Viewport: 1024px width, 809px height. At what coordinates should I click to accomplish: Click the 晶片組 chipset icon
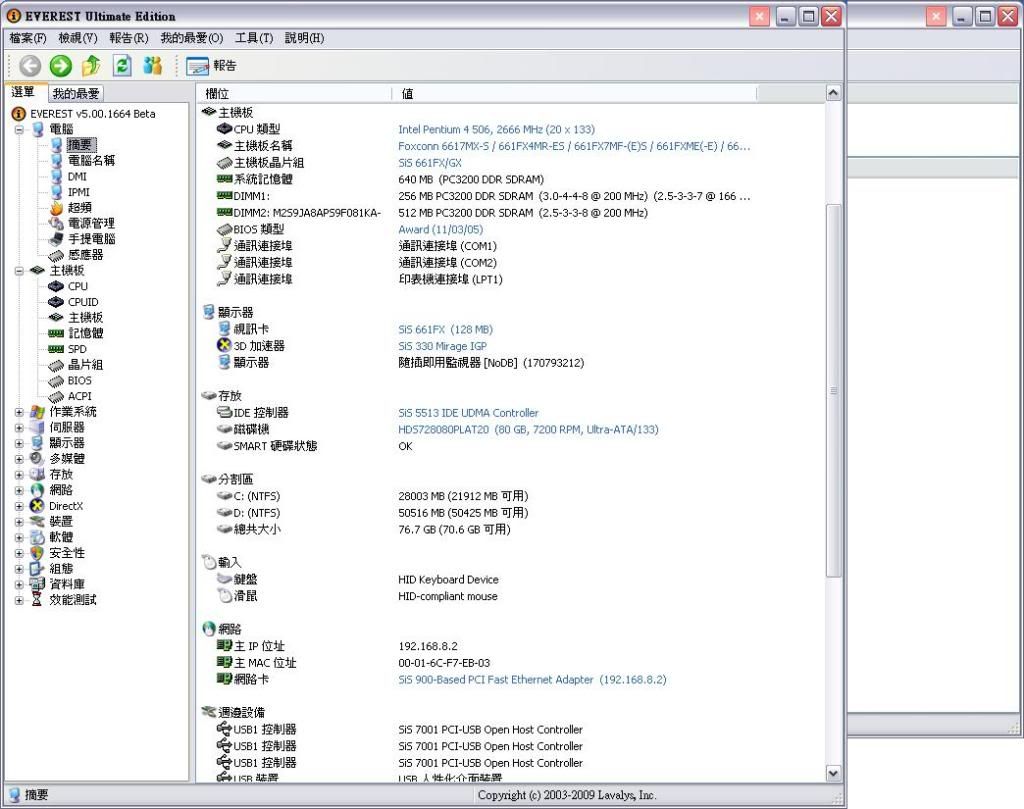56,365
